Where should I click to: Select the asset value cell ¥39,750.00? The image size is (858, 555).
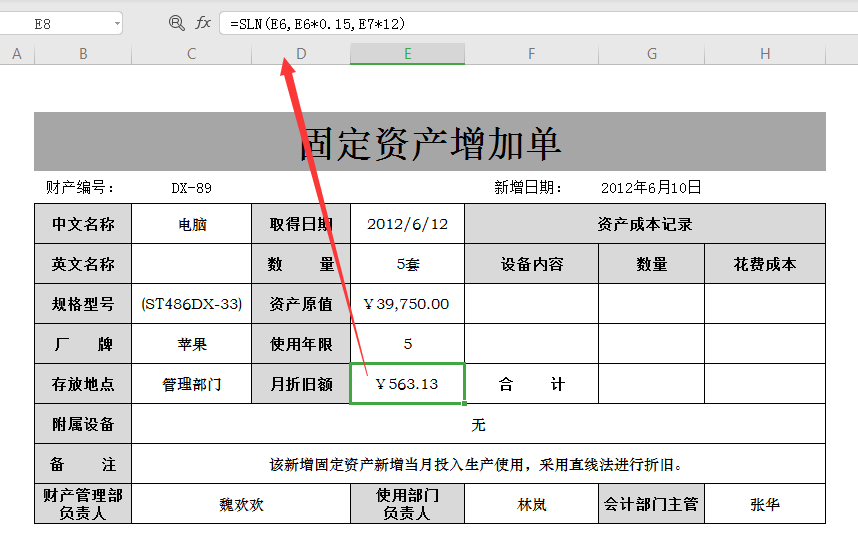[408, 304]
